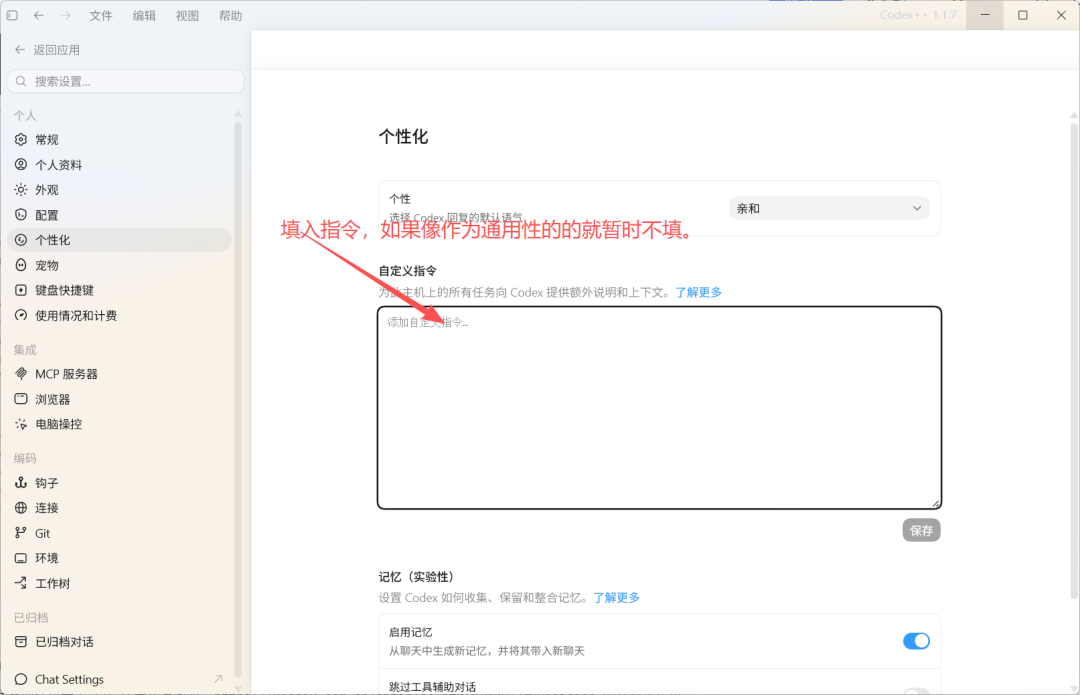Toggle the 启用记忆 switch off
Screen dimensions: 1080x695
tap(916, 641)
